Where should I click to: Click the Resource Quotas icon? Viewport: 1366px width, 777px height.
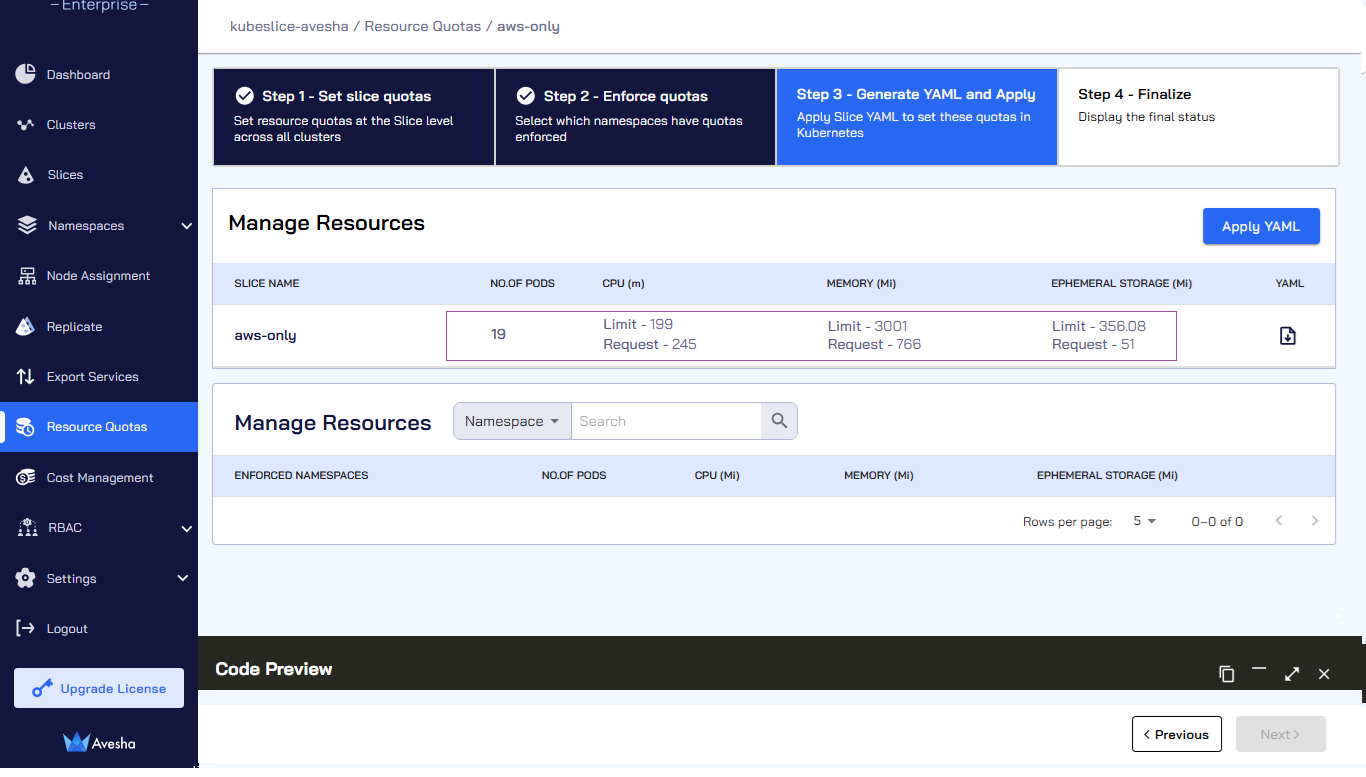[27, 427]
